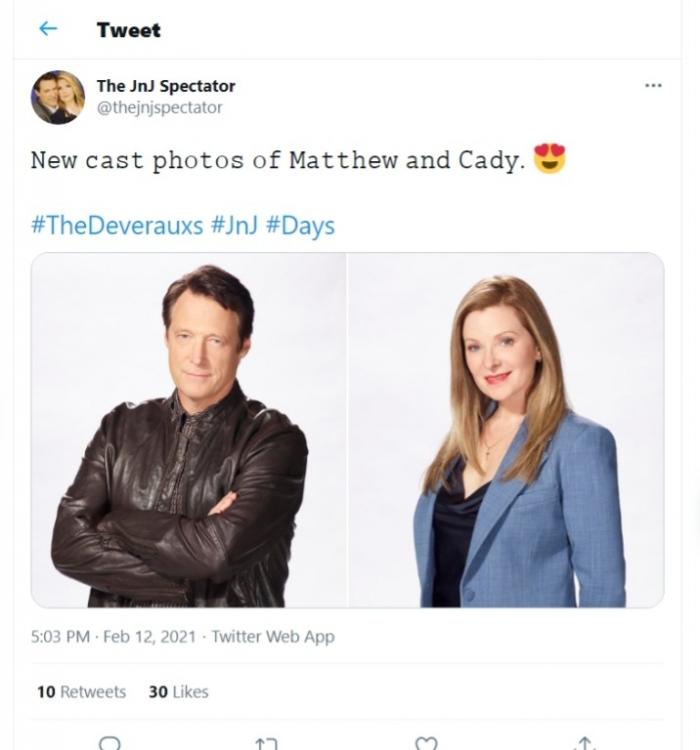This screenshot has height=750, width=700.
Task: Click the share tweet icon
Action: point(584,743)
